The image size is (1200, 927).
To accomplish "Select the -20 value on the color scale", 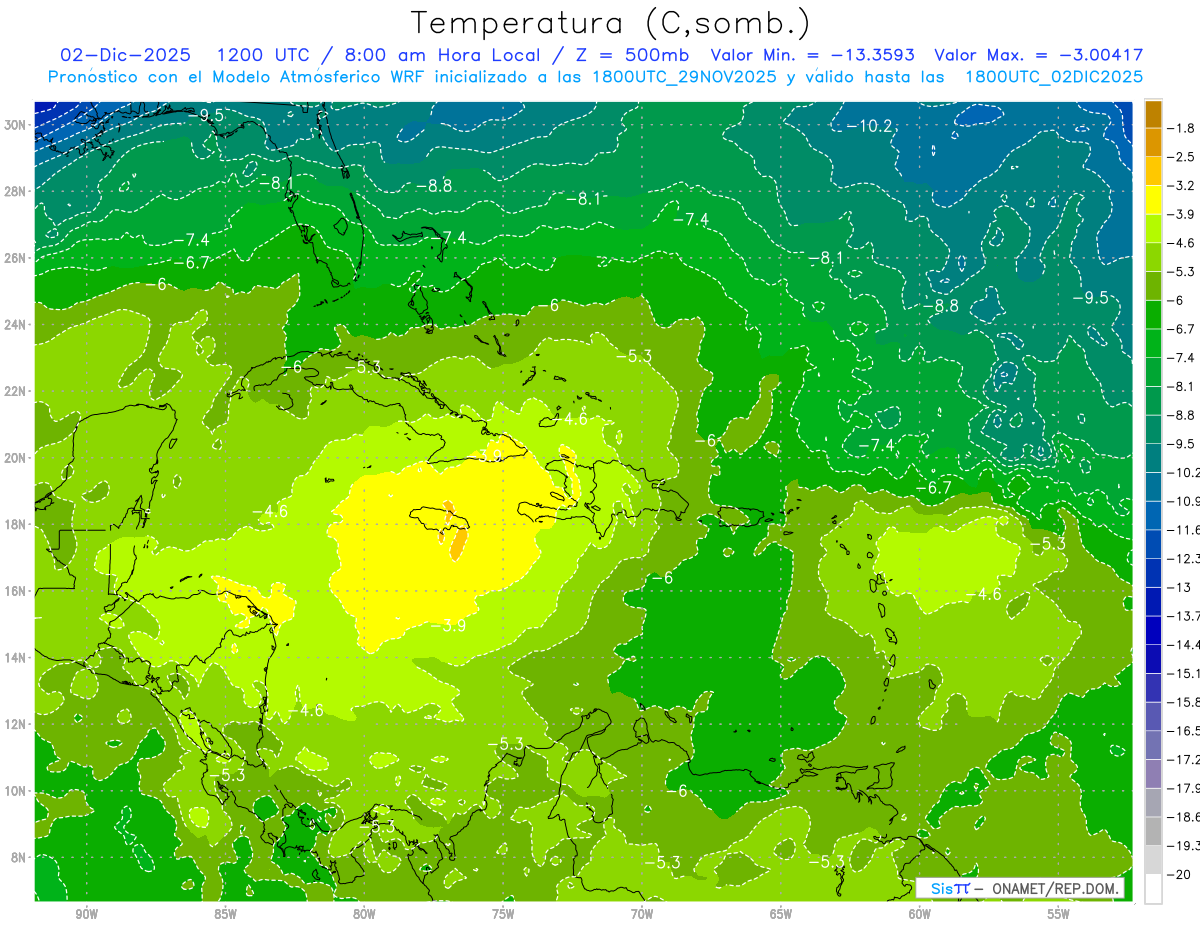I will click(x=1180, y=874).
